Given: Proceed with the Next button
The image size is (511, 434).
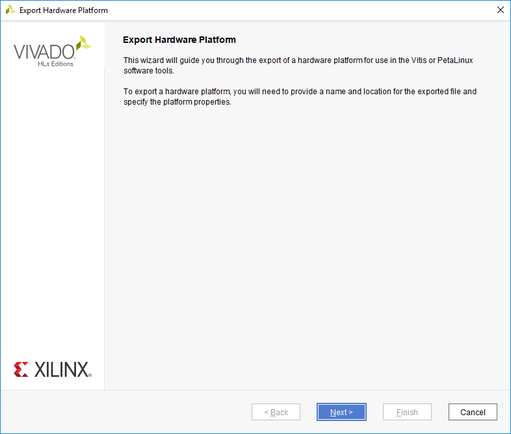Looking at the screenshot, I should coord(341,412).
